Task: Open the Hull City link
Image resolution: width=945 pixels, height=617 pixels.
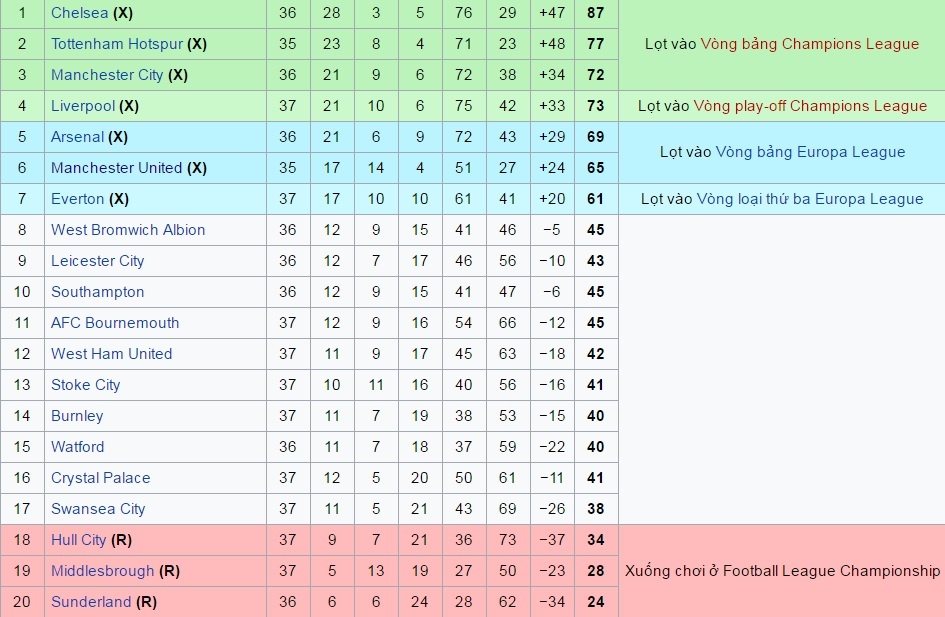Action: click(78, 540)
